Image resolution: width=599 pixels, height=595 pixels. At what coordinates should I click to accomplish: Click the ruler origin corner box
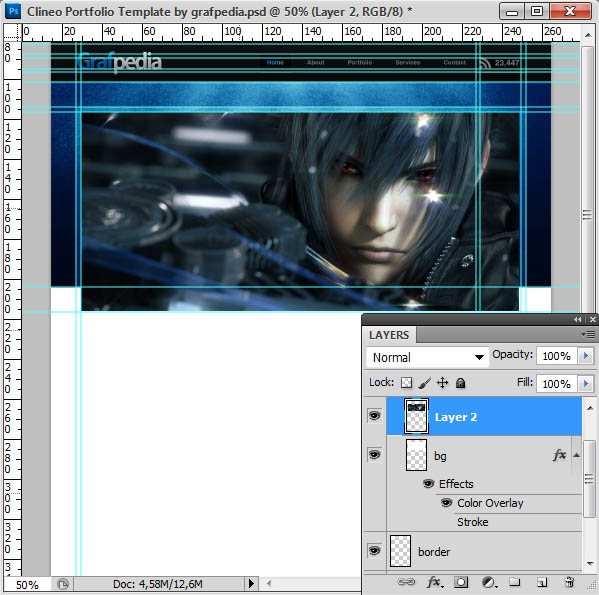coord(13,31)
